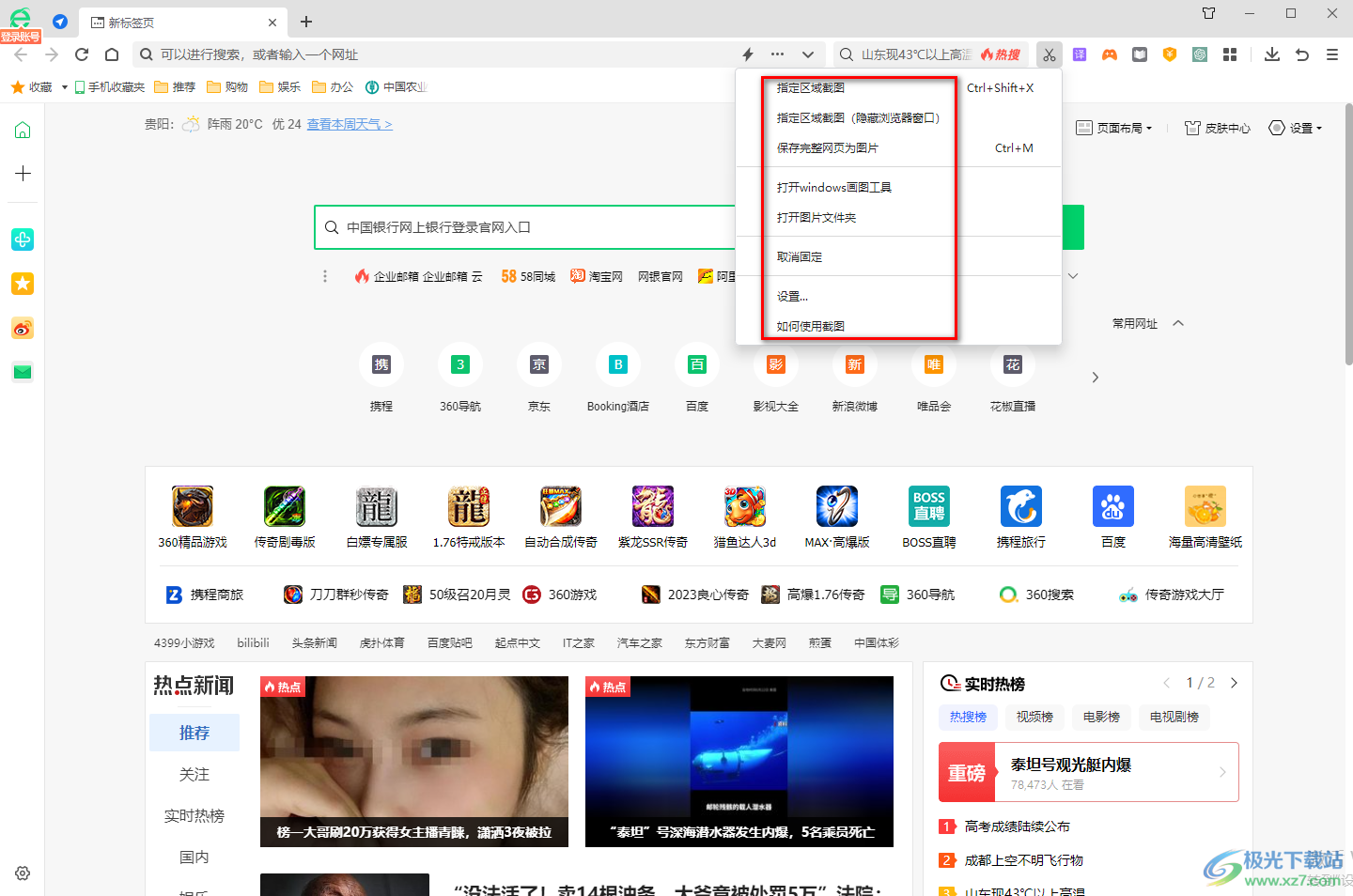
Task: Open the hamburger main menu icon
Action: pyautogui.click(x=1332, y=54)
